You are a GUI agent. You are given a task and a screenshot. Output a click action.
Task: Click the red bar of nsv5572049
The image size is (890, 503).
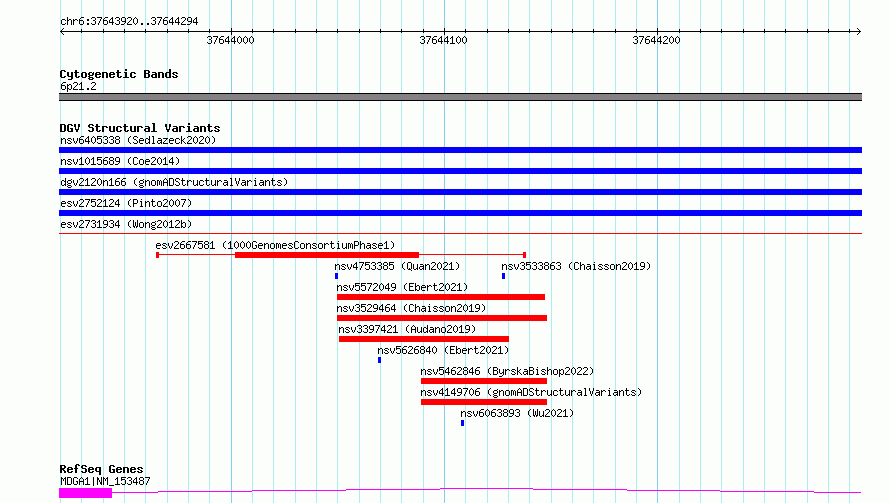point(441,297)
